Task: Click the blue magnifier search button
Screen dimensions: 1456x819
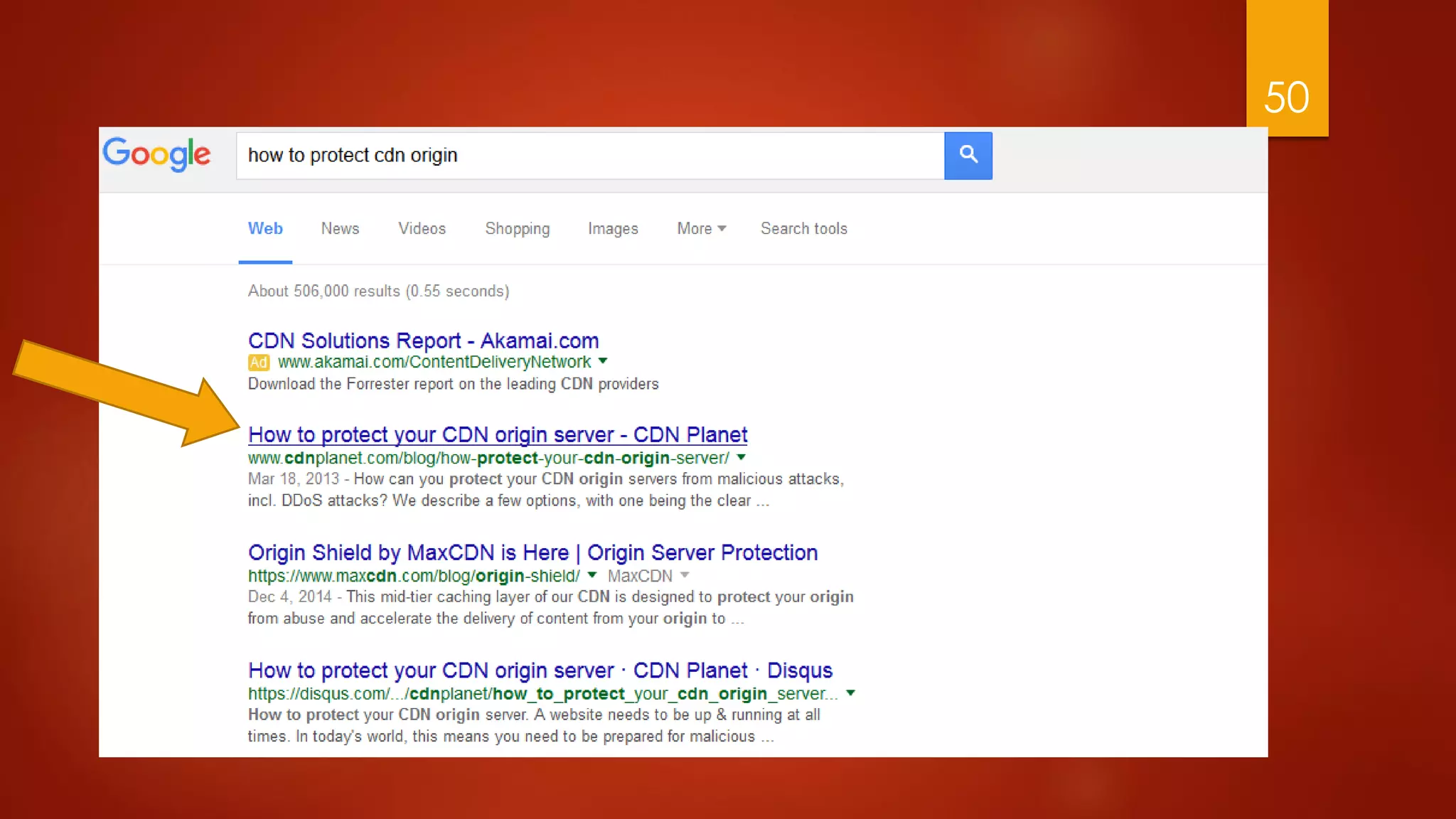Action: (968, 155)
